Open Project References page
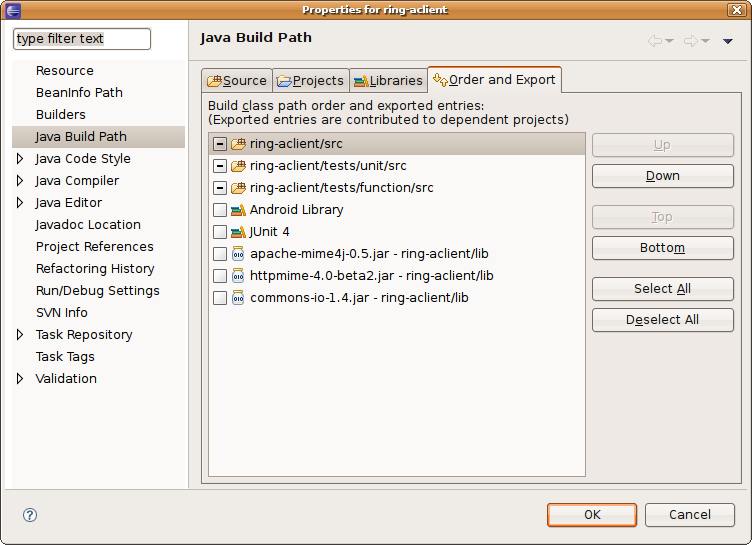This screenshot has height=545, width=752. point(94,247)
